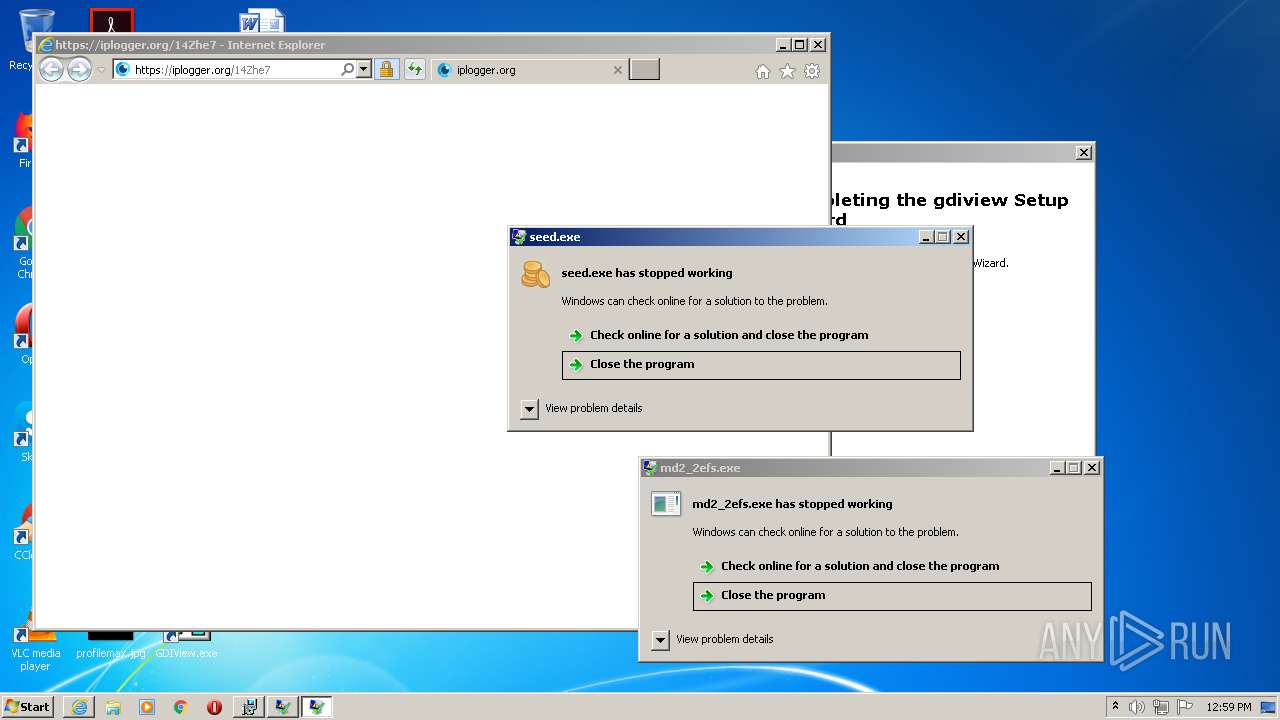This screenshot has width=1280, height=720.
Task: Open Windows Media Player from taskbar
Action: pos(147,707)
